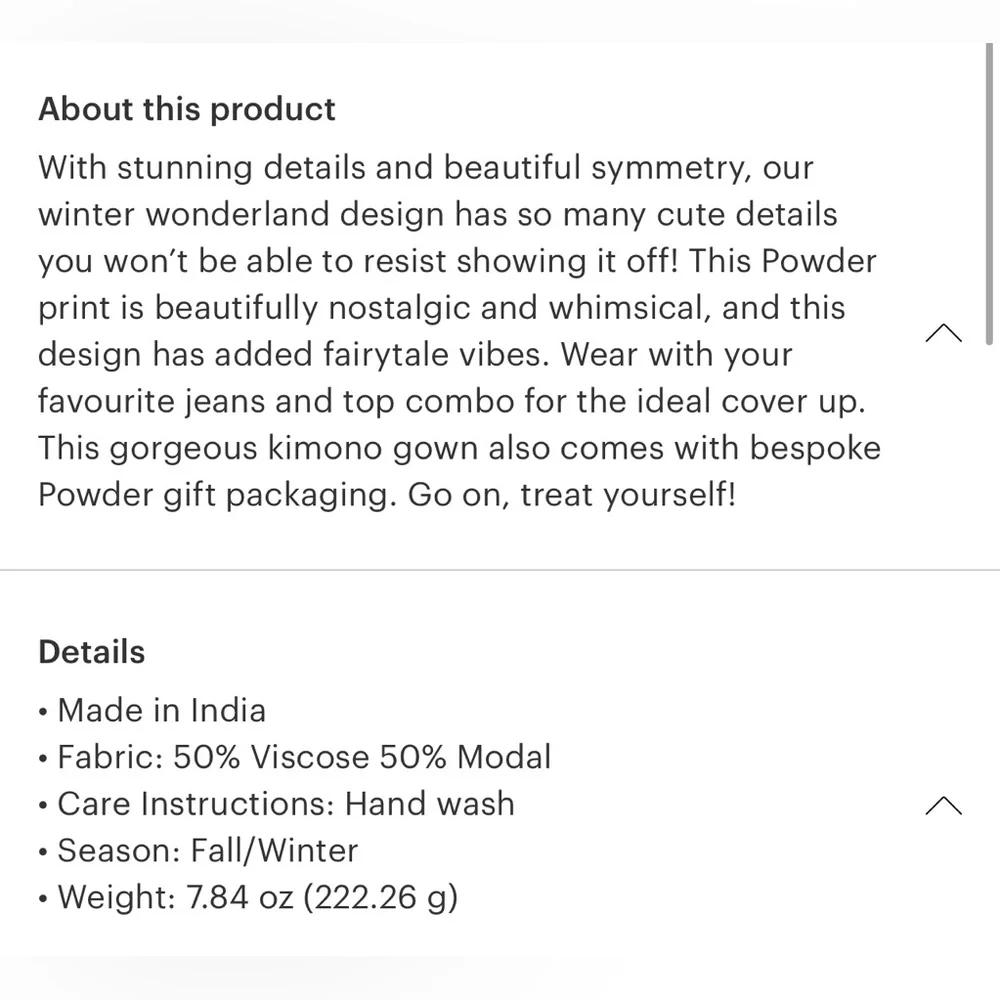Image resolution: width=1000 pixels, height=1000 pixels.
Task: Click the vertical scrollbar thumb
Action: point(990,190)
